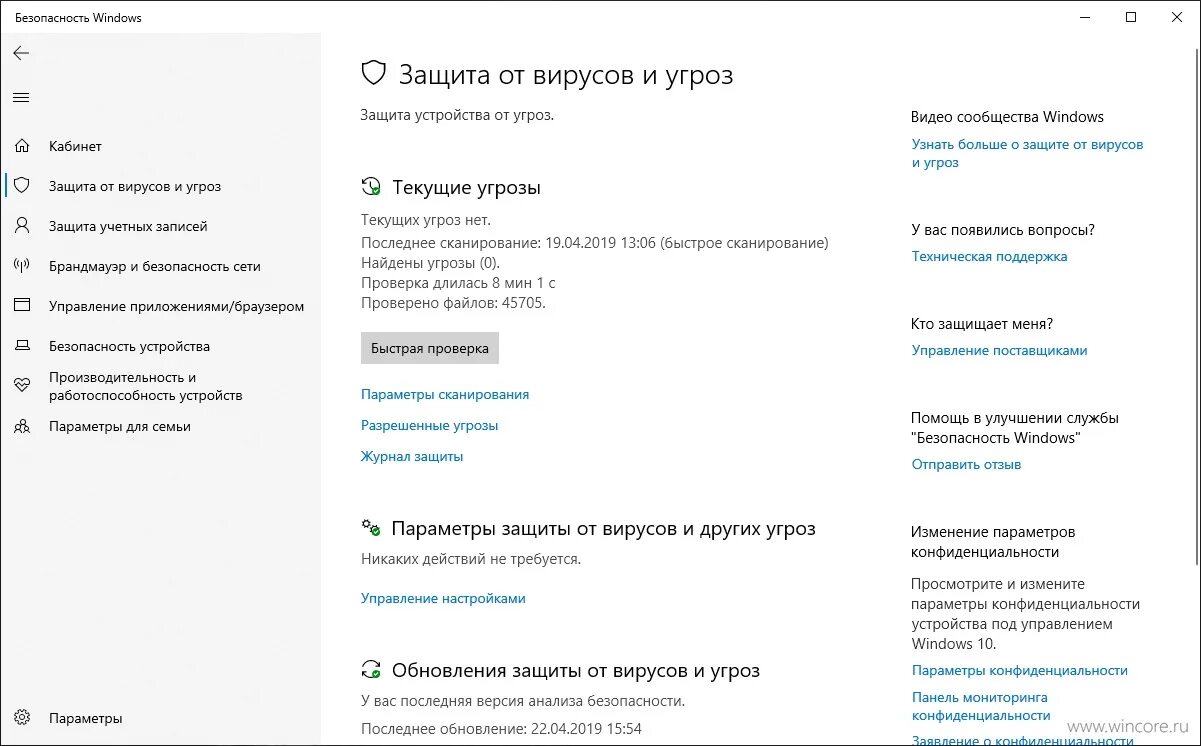Click text Последнее обновление: 22.04.2019 15:54
1201x746 pixels.
click(501, 728)
